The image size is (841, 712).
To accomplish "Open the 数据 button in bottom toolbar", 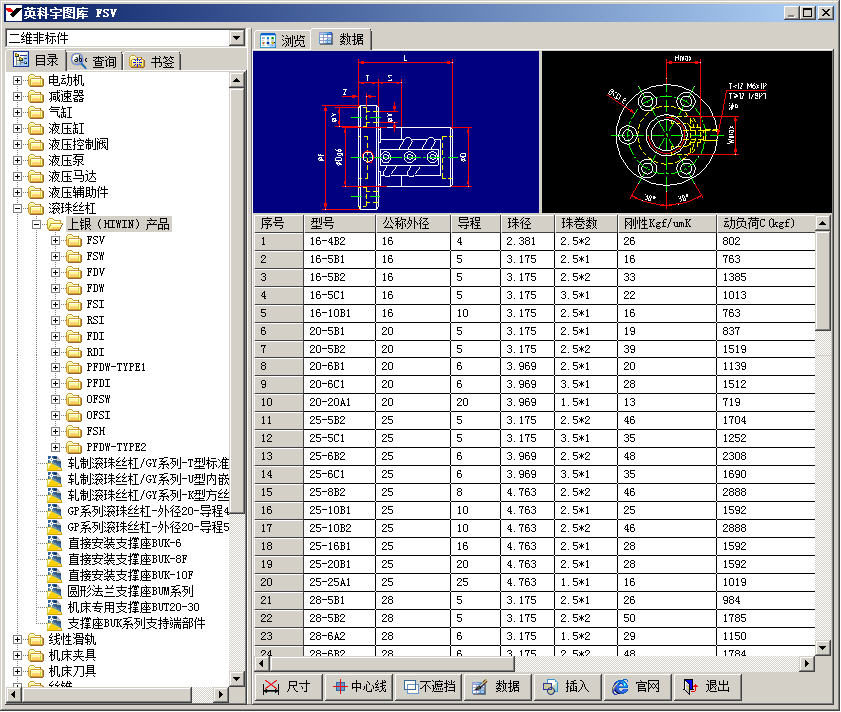I will click(x=496, y=687).
